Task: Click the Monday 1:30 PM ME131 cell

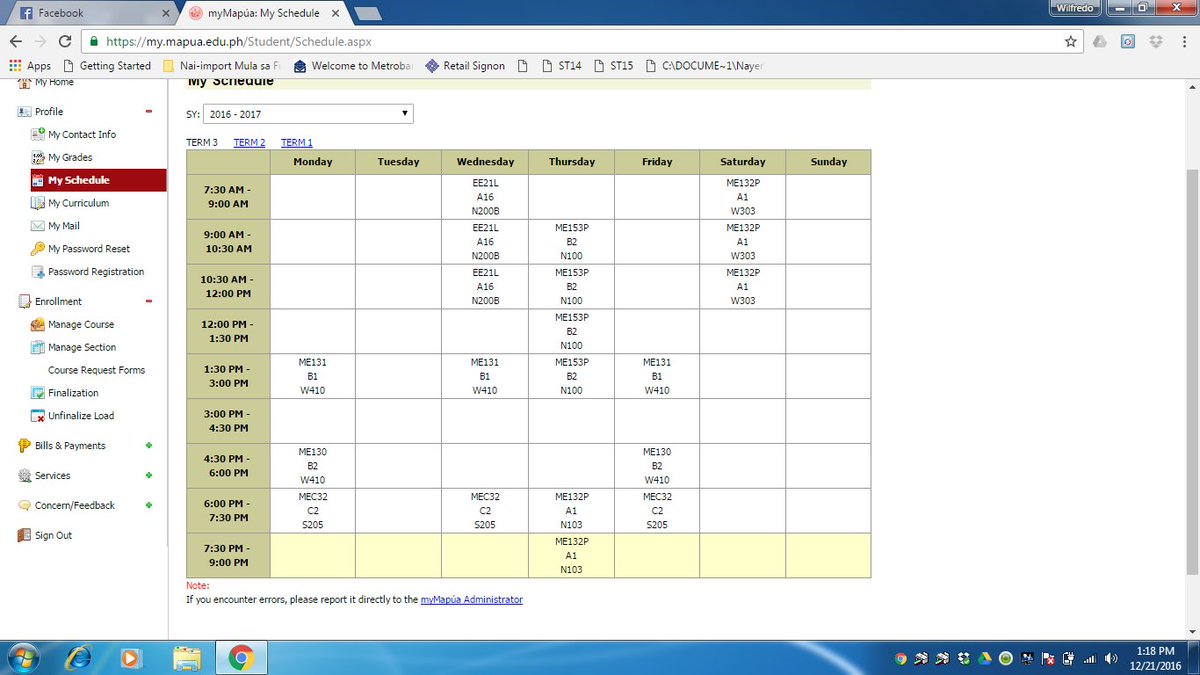Action: (313, 376)
